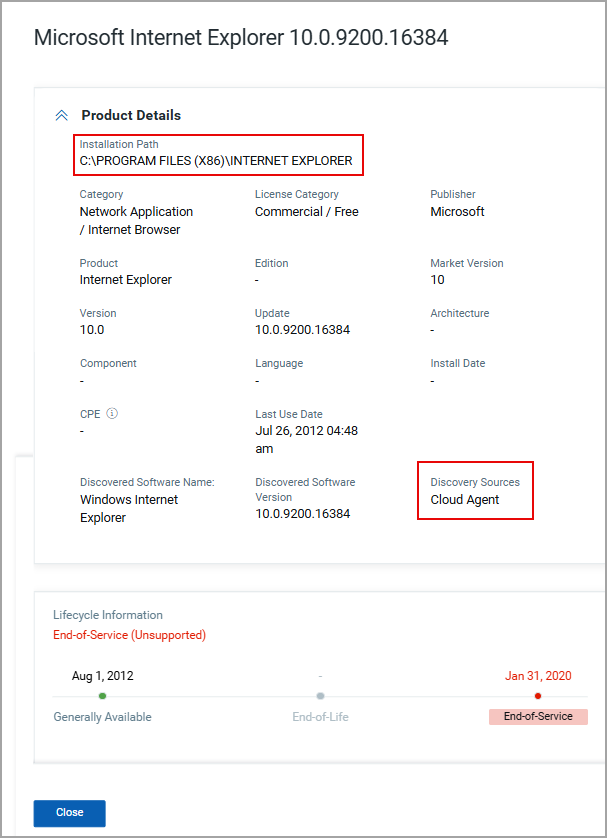The width and height of the screenshot is (607, 838).
Task: Click the End-of-Life gray timeline dot
Action: point(320,696)
